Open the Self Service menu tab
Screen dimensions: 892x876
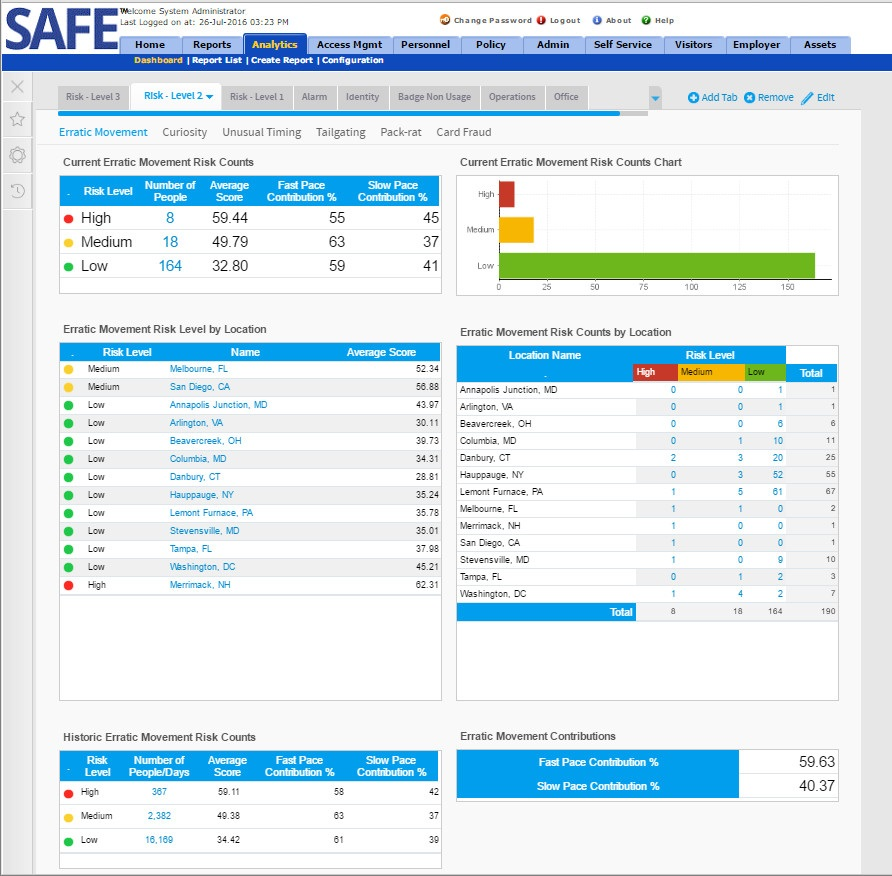623,44
